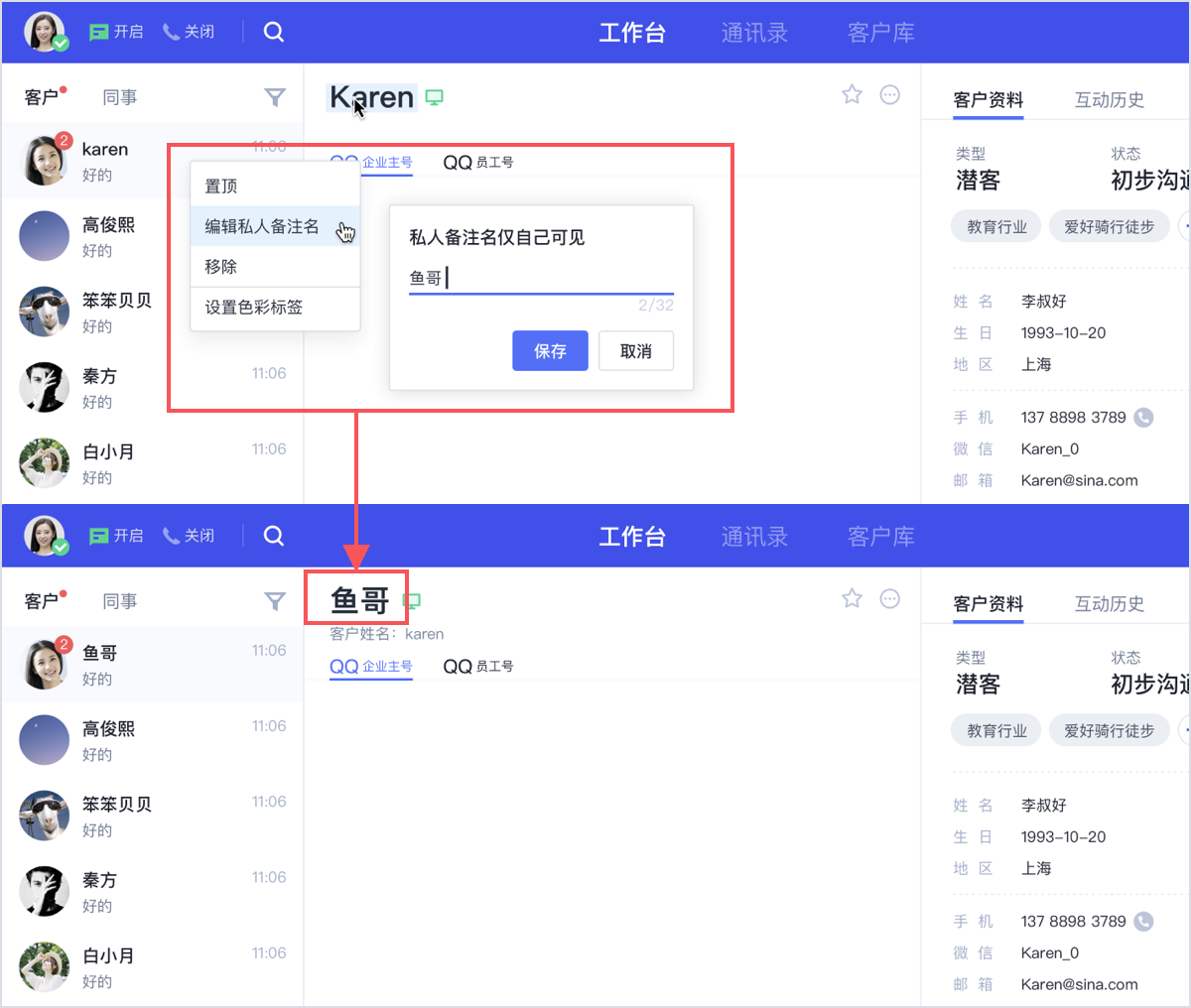Click 客户姓名: karen subtitle text
The image size is (1191, 1008).
(387, 634)
